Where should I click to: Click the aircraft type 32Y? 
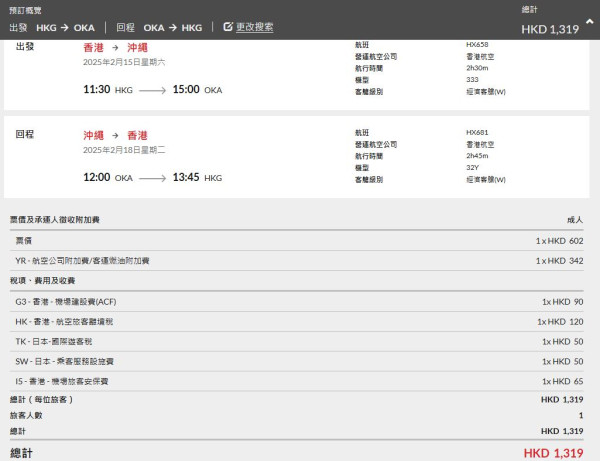pos(472,168)
